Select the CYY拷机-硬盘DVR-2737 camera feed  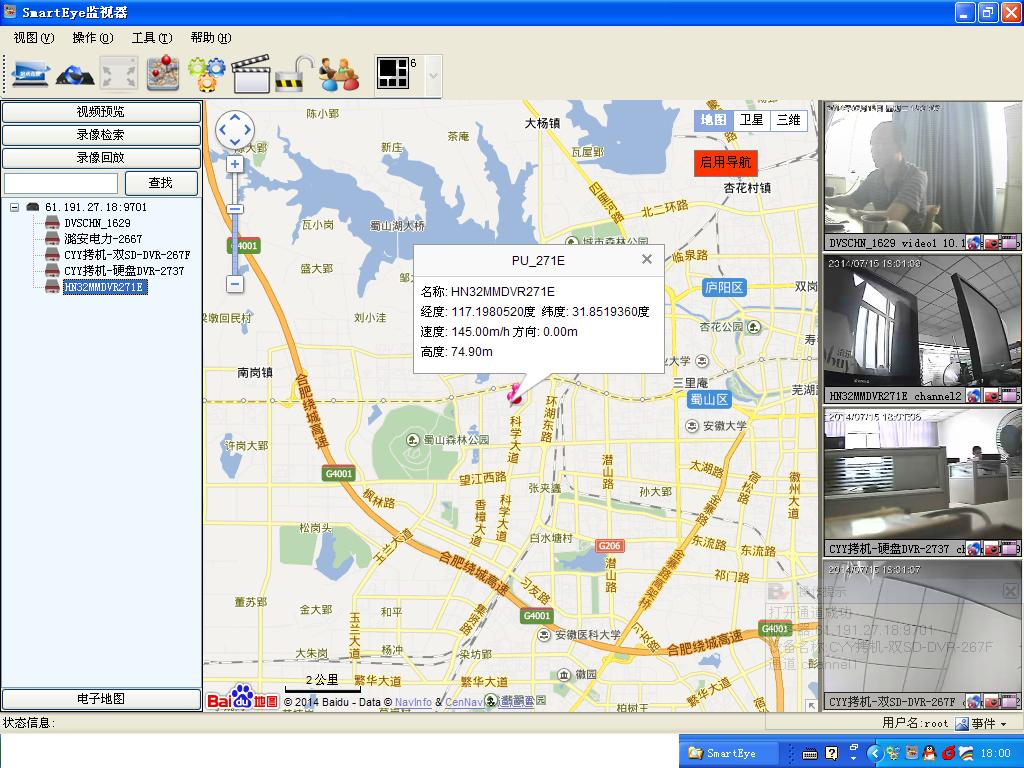pos(921,474)
